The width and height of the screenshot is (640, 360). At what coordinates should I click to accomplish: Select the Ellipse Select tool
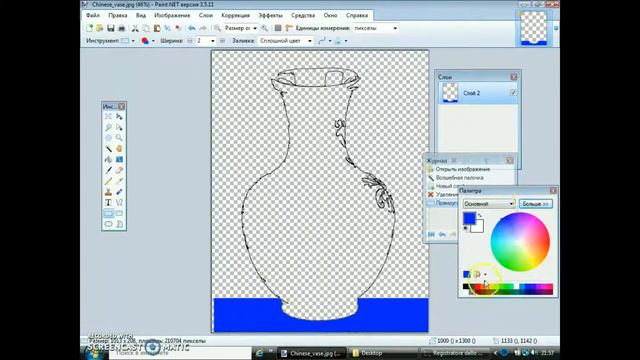108,138
